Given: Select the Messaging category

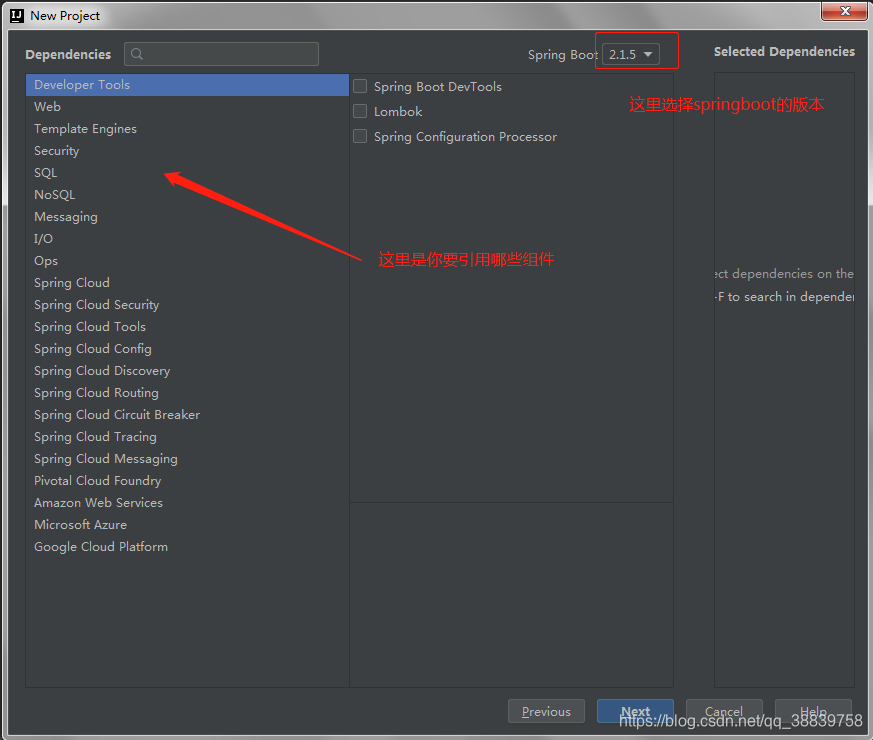Looking at the screenshot, I should pyautogui.click(x=187, y=217).
